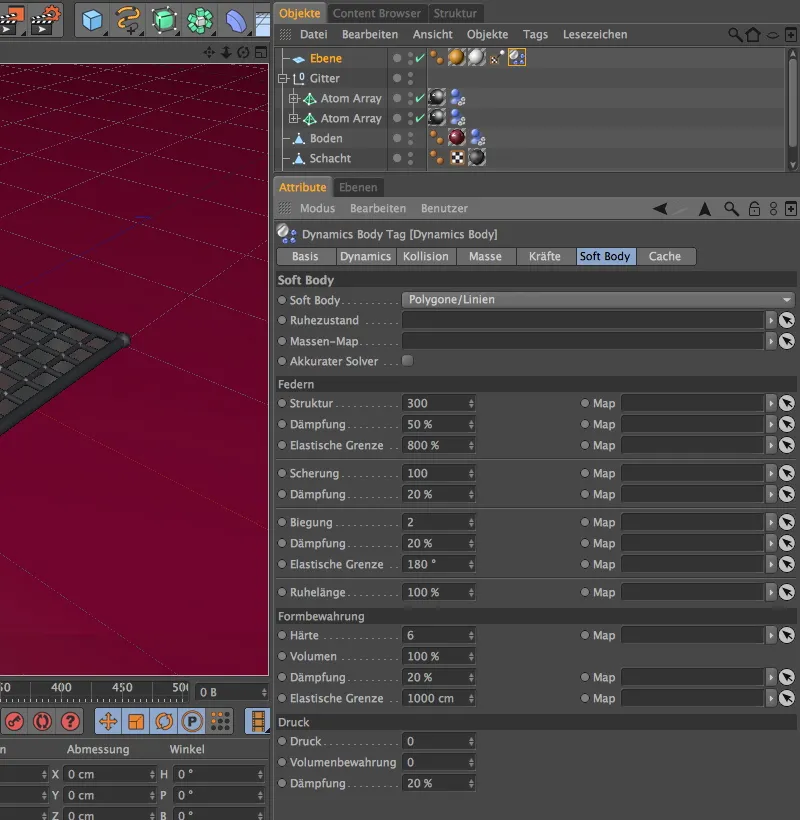
Task: Toggle enable checkmark on second Atom Array
Action: click(420, 118)
